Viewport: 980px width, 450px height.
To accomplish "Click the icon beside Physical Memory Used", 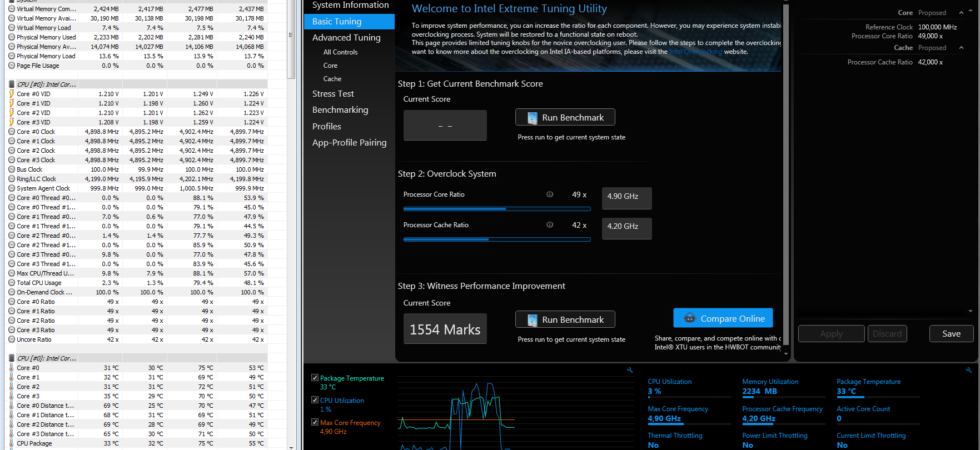I will 11,37.
